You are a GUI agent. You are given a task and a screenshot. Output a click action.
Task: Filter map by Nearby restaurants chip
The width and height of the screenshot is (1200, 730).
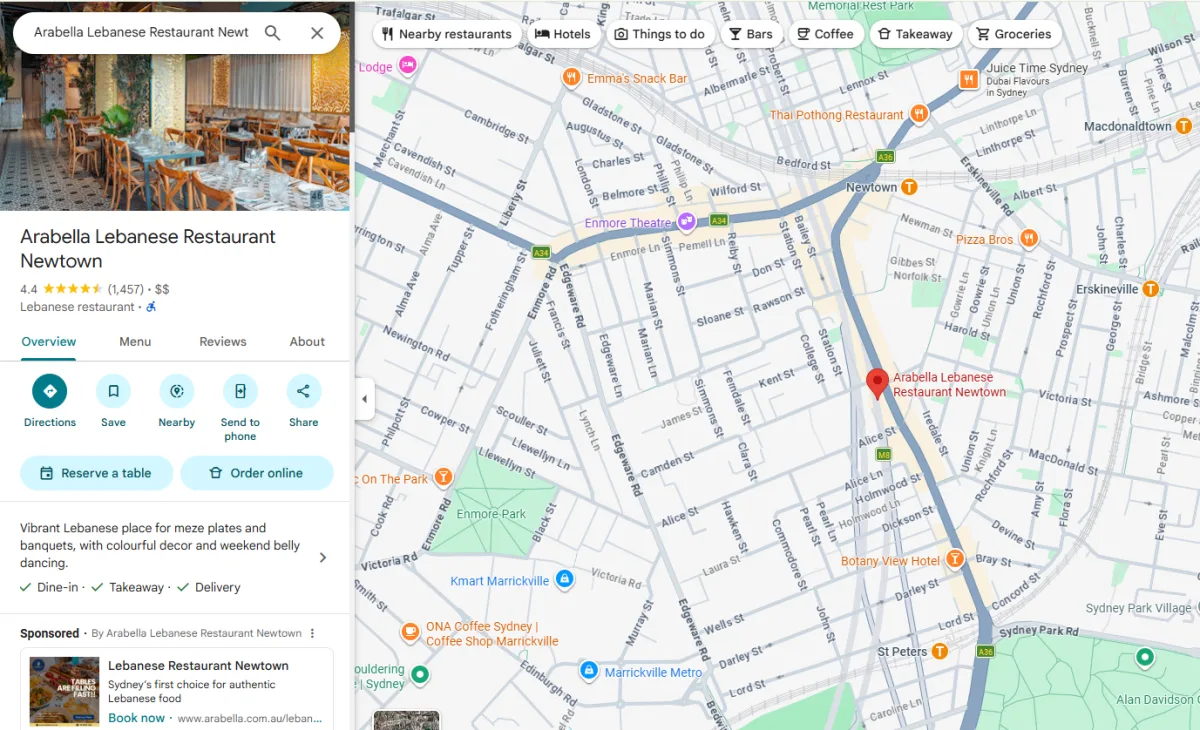pos(447,34)
